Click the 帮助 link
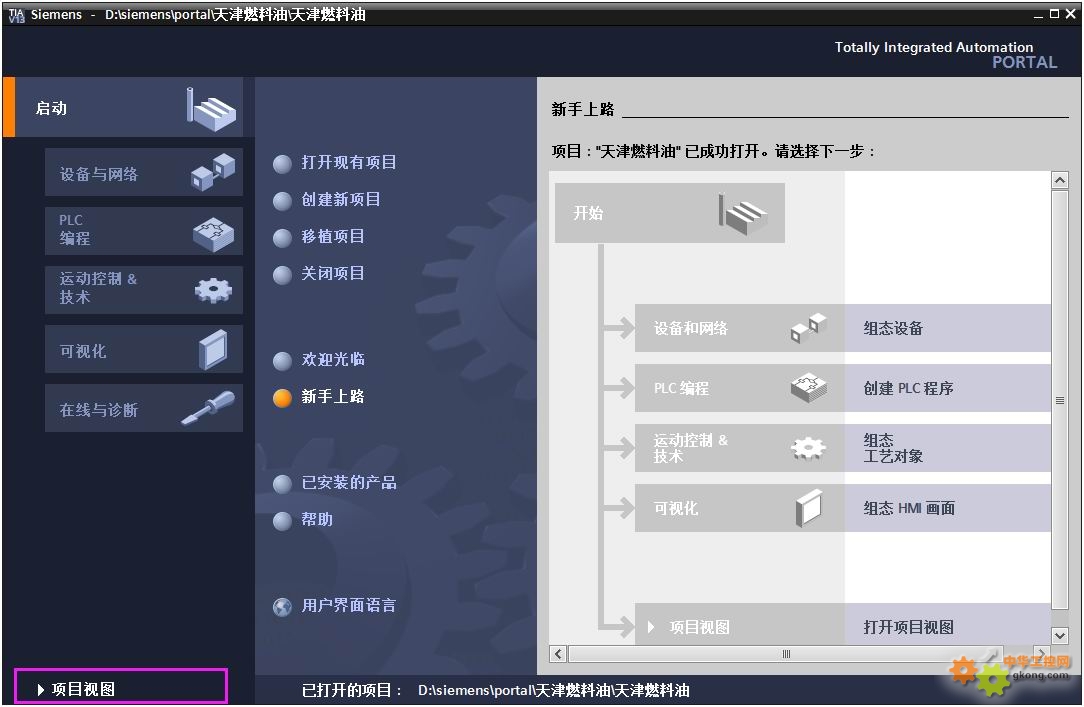Screen dimensions: 1084x707 coord(317,520)
